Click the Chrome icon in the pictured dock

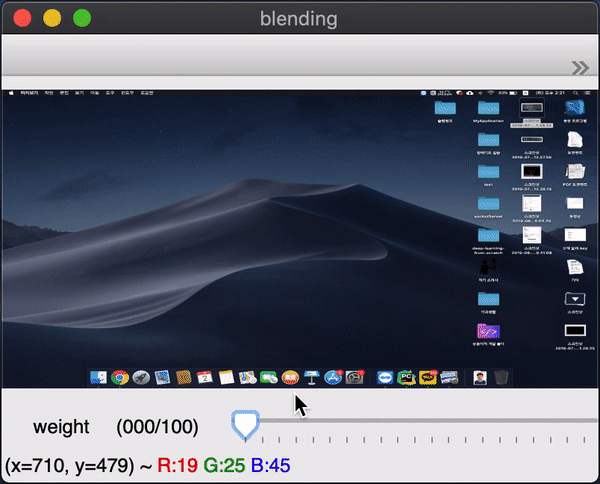(120, 378)
